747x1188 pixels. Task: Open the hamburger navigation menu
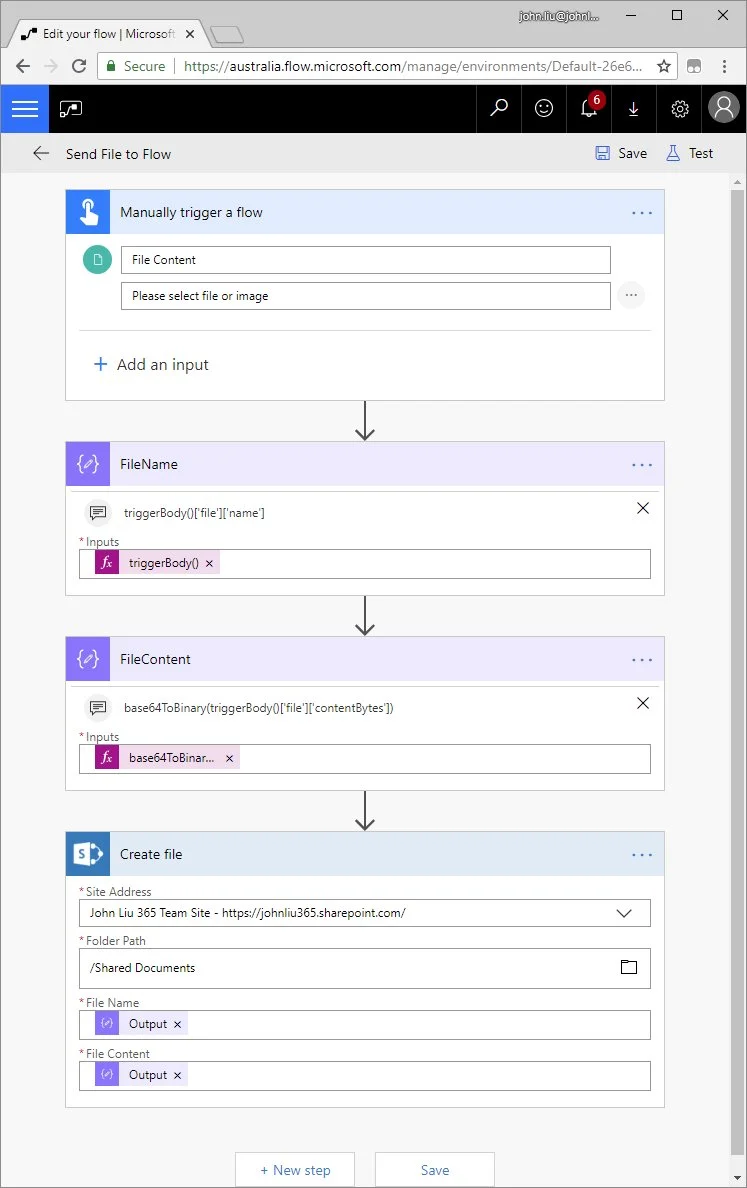coord(24,109)
